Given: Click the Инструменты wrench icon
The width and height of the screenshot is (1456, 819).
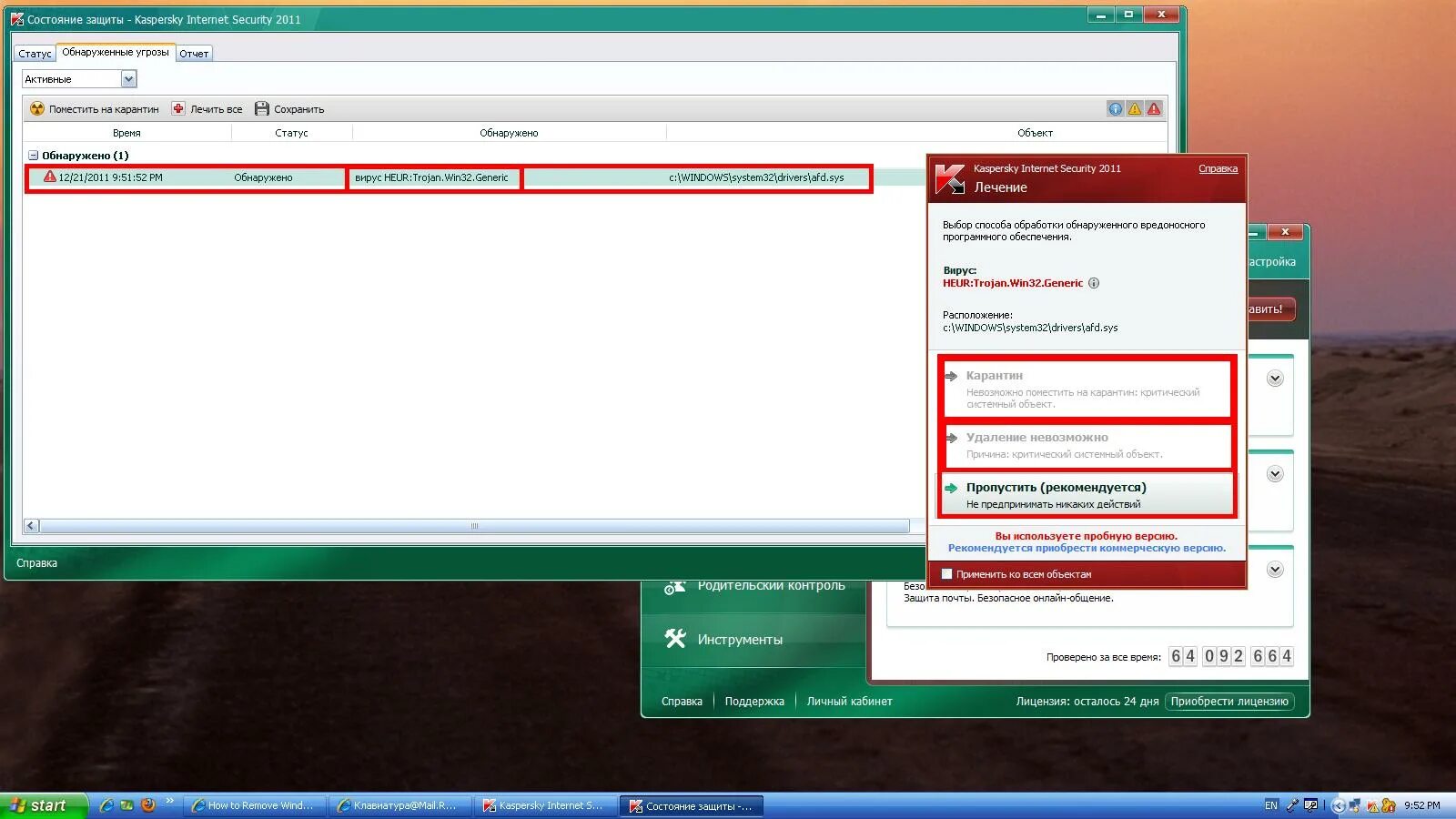Looking at the screenshot, I should tap(675, 639).
